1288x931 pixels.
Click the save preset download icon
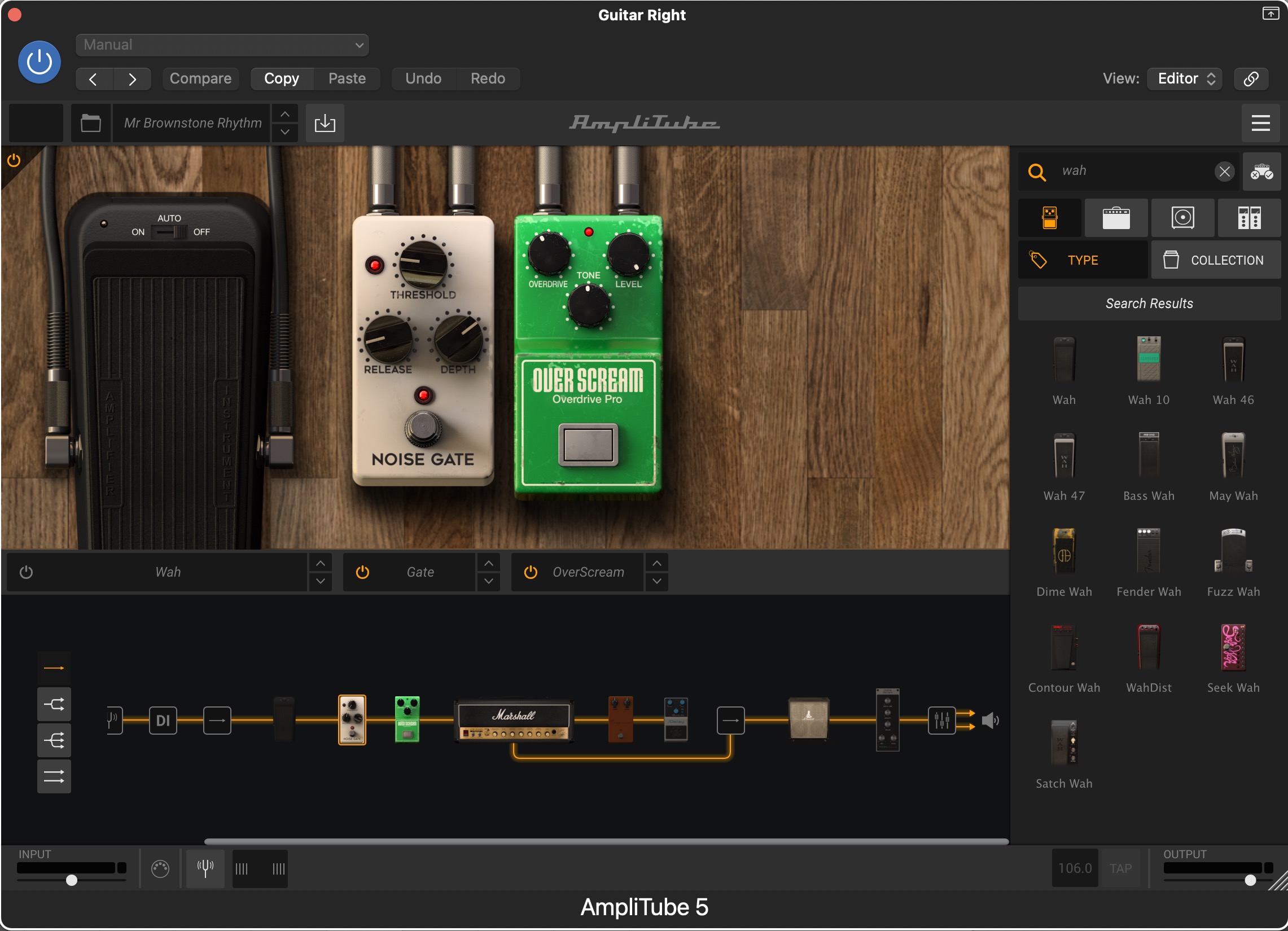coord(325,122)
